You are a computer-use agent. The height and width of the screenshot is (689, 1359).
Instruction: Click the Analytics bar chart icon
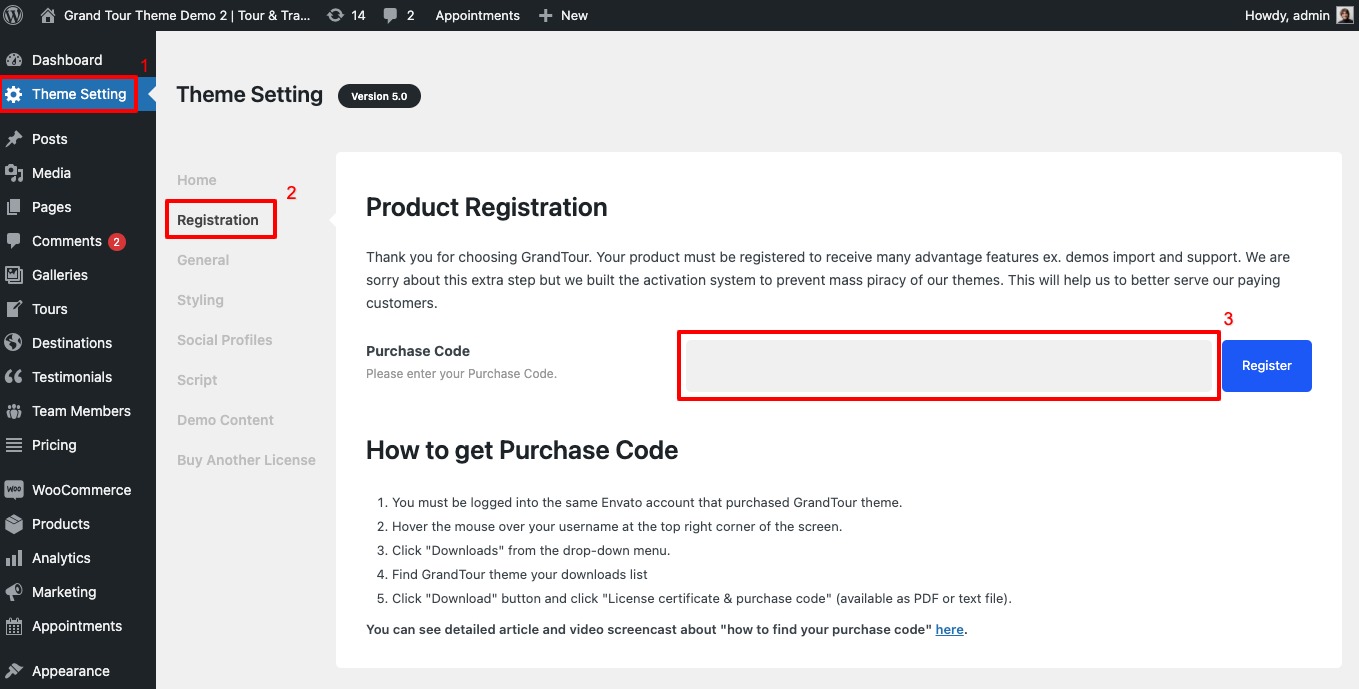(14, 558)
